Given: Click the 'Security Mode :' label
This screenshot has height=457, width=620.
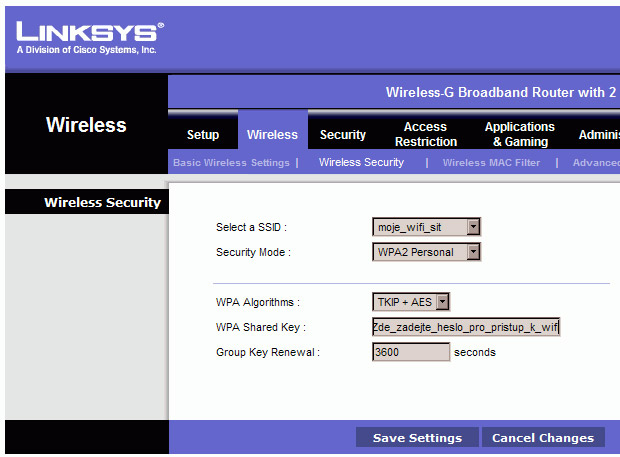Looking at the screenshot, I should [x=253, y=252].
